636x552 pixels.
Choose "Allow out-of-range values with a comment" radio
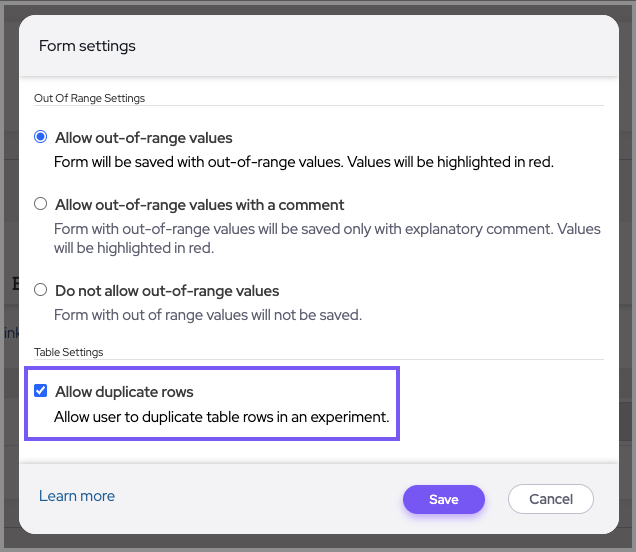click(41, 204)
